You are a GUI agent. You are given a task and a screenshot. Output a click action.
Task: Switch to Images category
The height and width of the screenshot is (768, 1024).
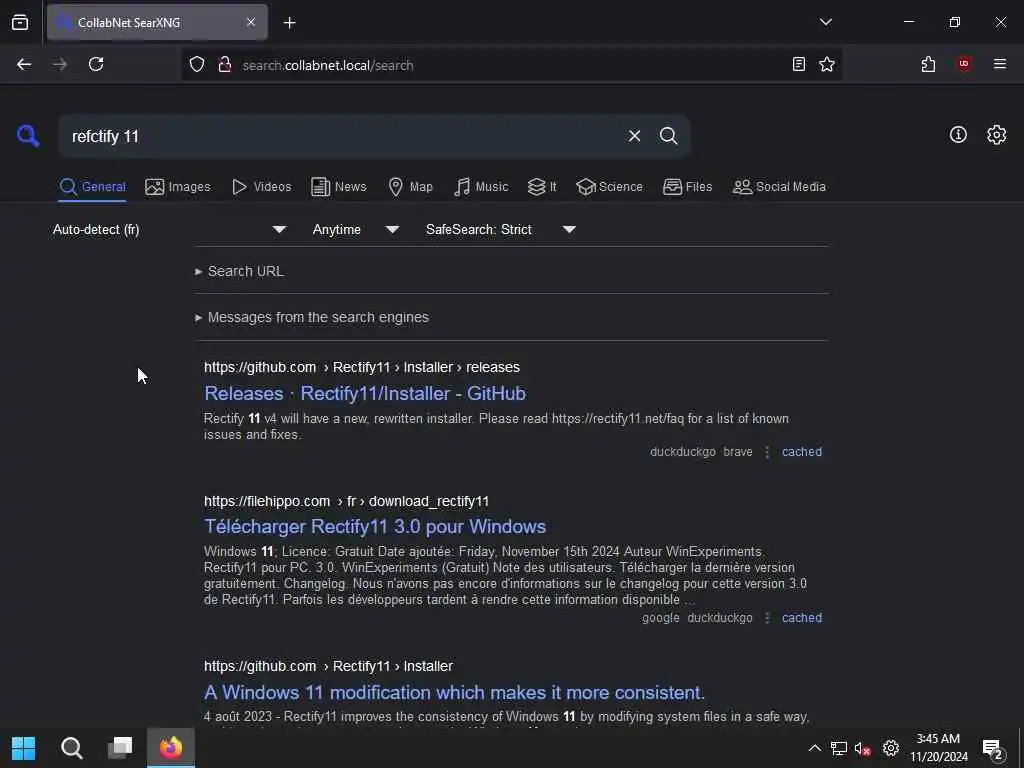(178, 187)
